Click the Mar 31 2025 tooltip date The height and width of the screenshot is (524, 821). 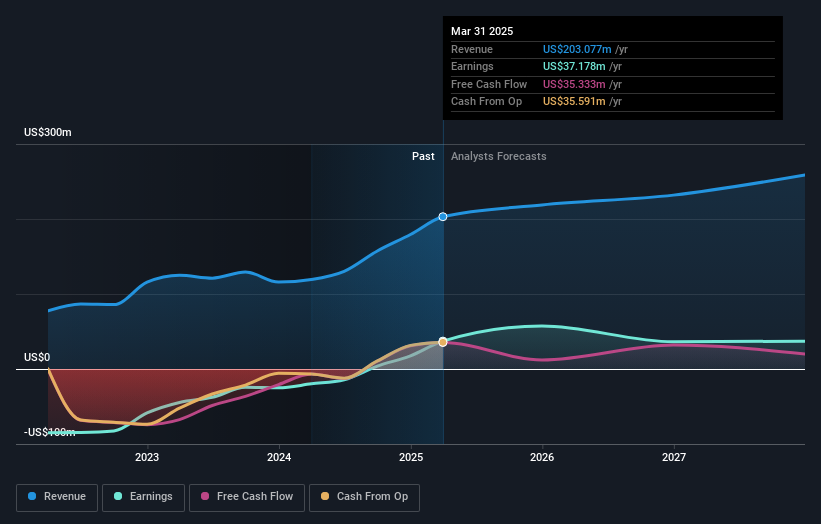[482, 31]
